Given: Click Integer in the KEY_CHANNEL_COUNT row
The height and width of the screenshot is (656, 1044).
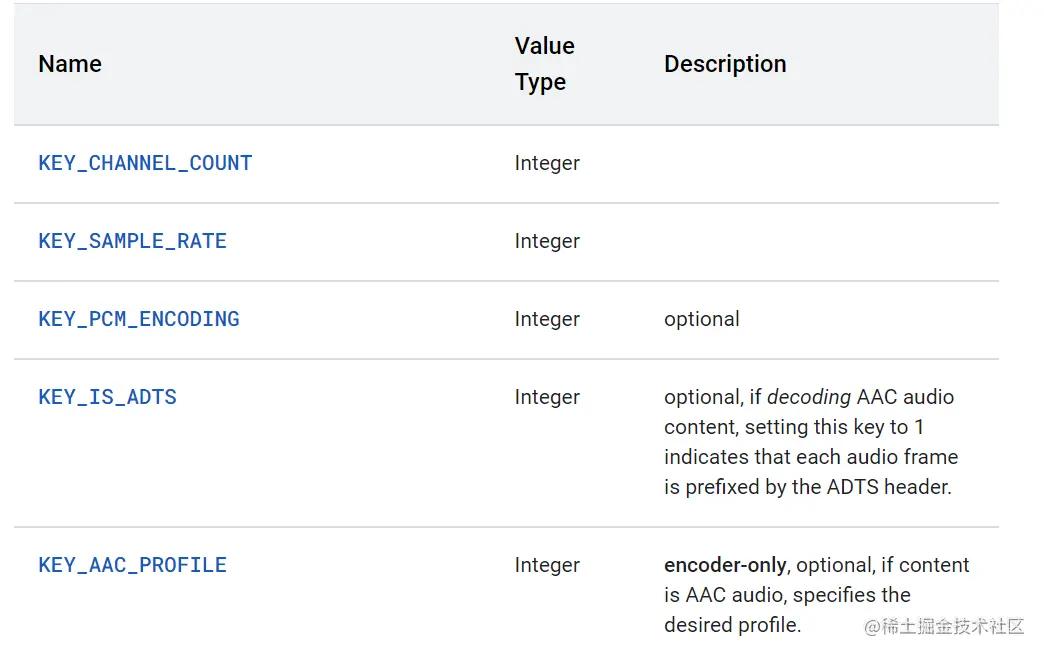Looking at the screenshot, I should 547,163.
